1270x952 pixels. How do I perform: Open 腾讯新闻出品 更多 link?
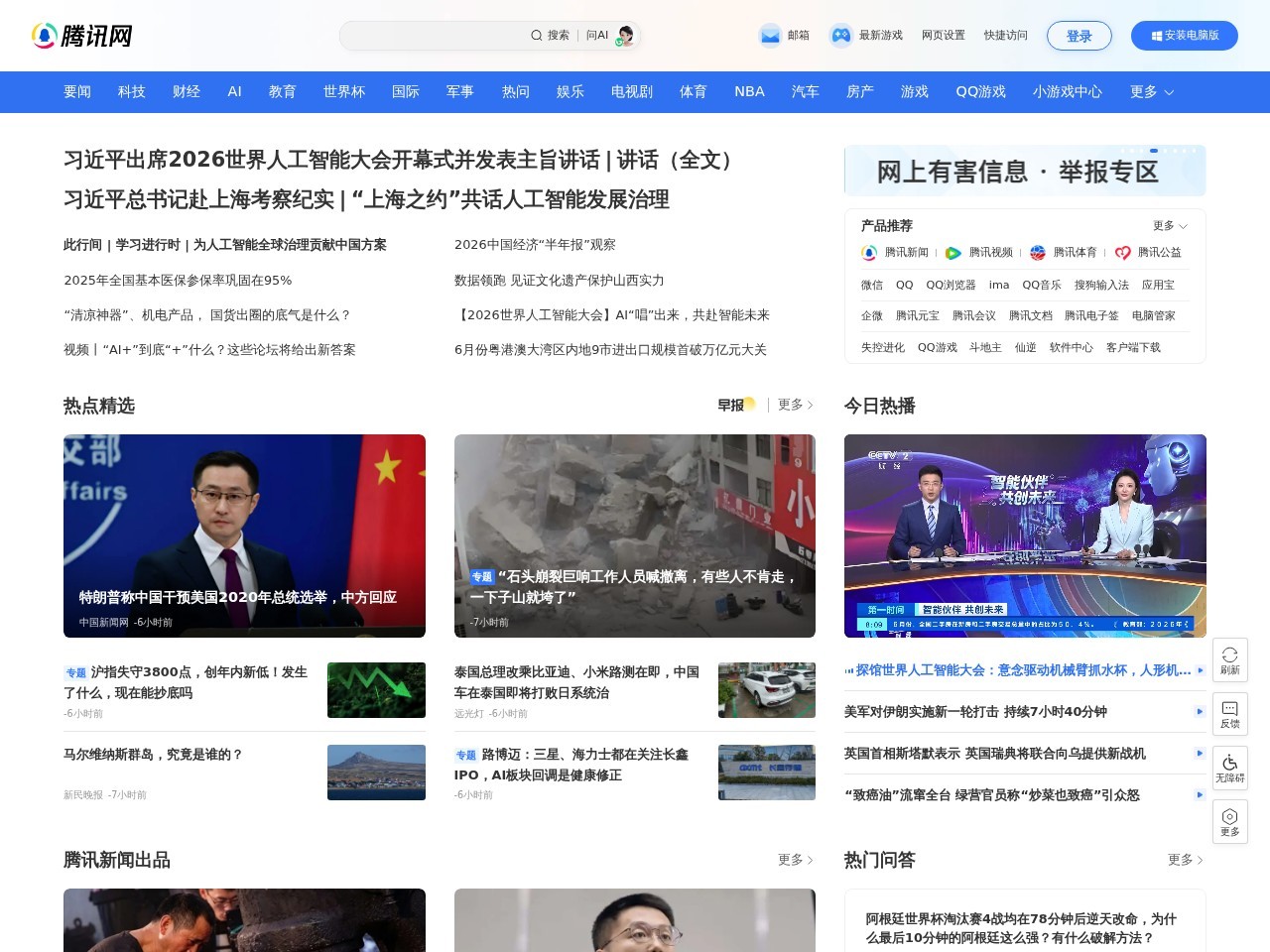[x=796, y=860]
